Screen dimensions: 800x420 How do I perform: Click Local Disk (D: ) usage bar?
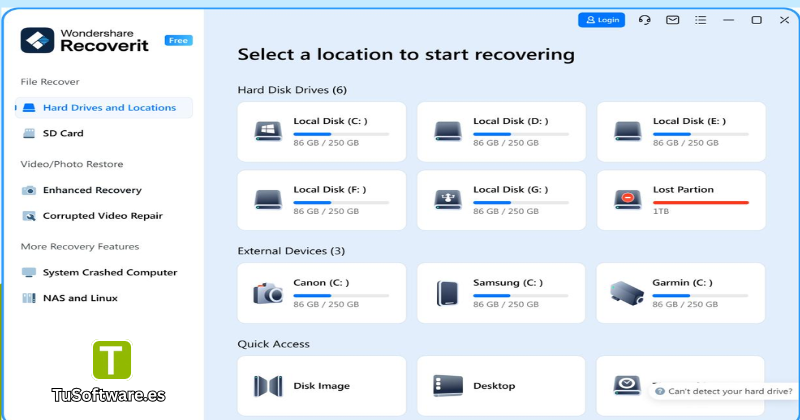point(521,134)
